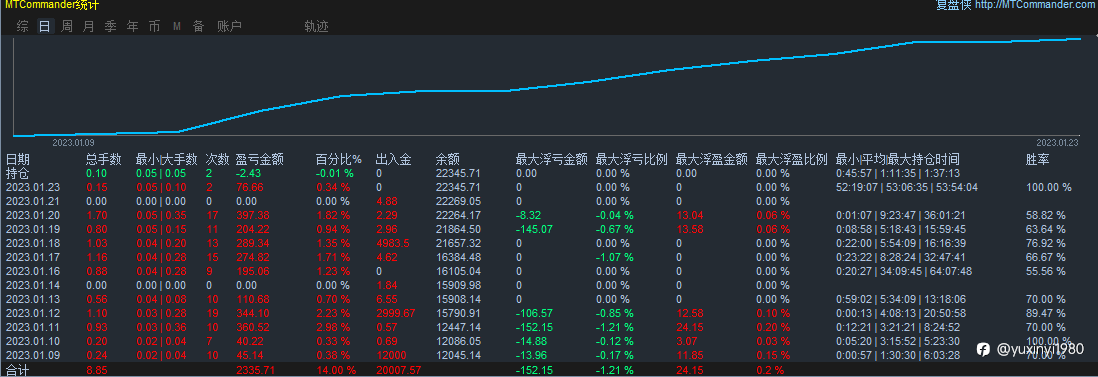Click the 百分比% column header

(x=338, y=160)
